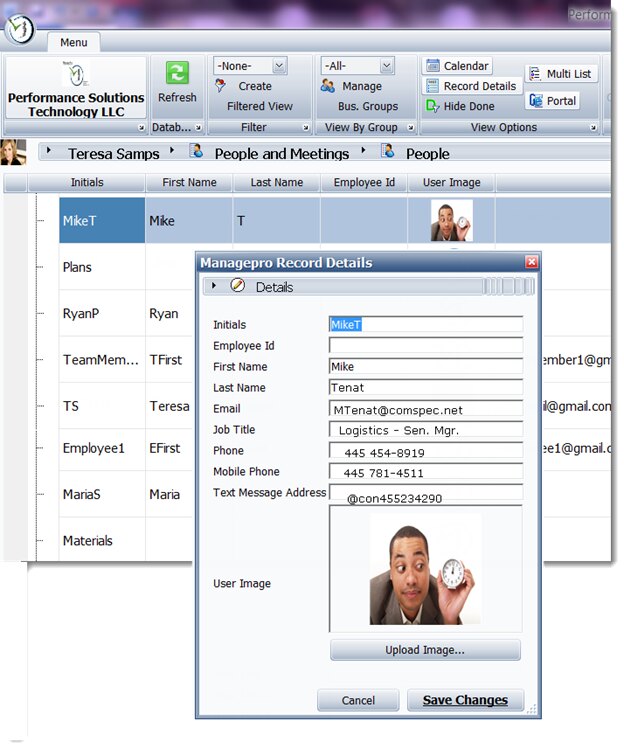The height and width of the screenshot is (749, 624).
Task: Open the Portal view
Action: click(x=553, y=101)
